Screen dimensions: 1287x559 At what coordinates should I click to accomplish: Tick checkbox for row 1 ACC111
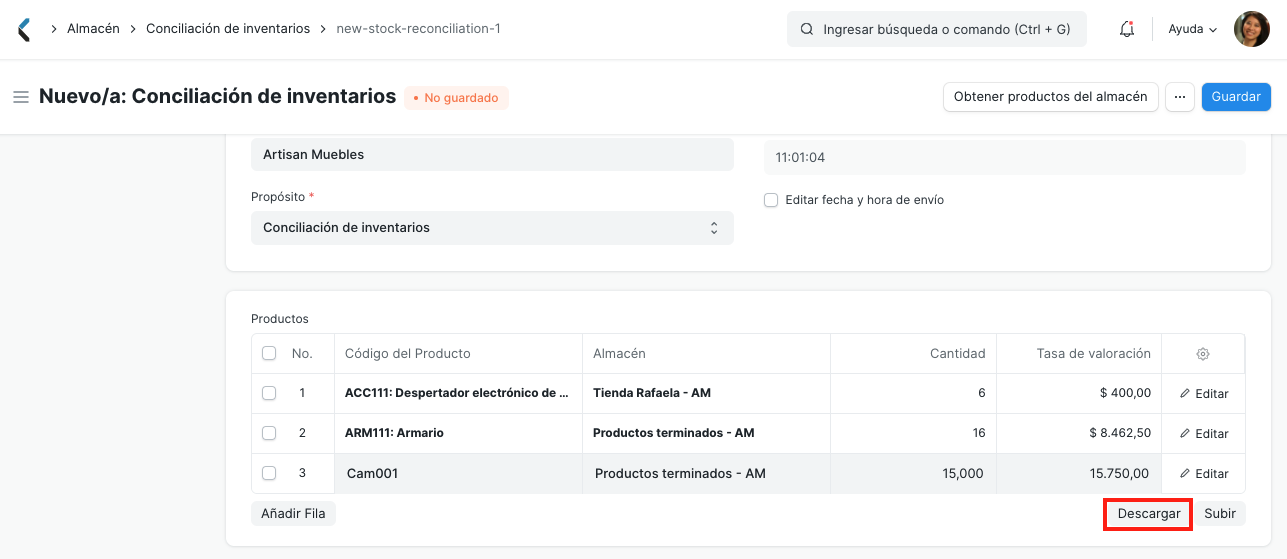pyautogui.click(x=269, y=393)
